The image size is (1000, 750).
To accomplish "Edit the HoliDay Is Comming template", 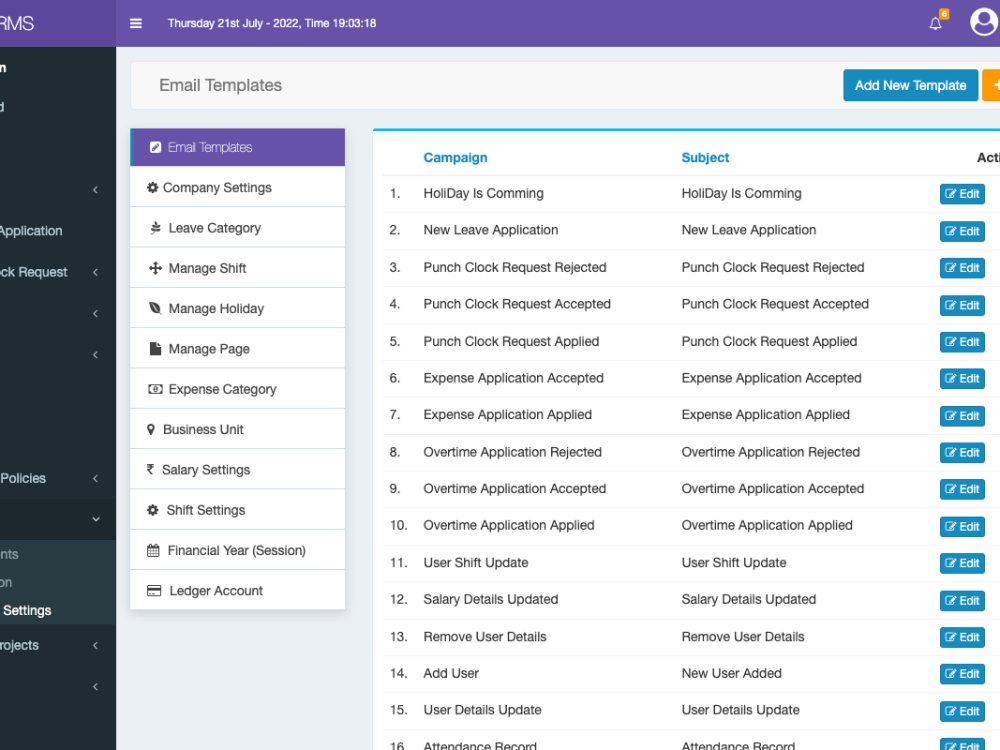I will 962,194.
